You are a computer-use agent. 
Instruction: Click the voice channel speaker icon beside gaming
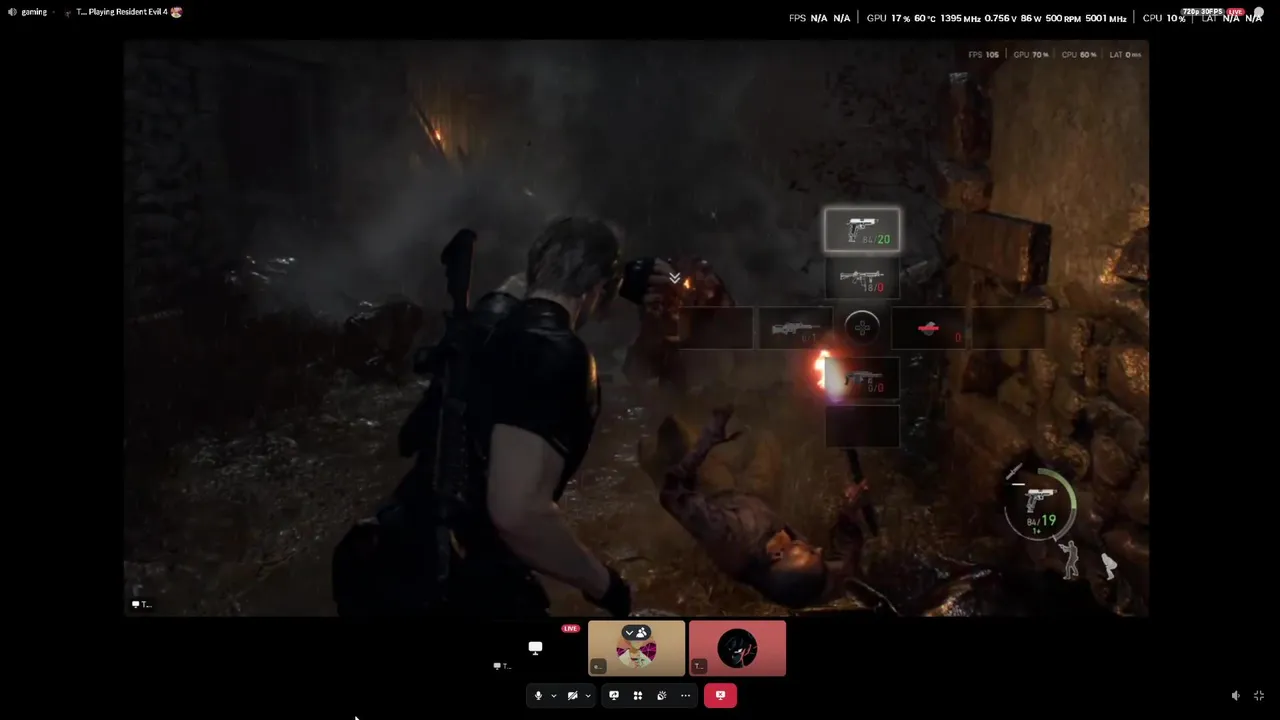click(12, 12)
